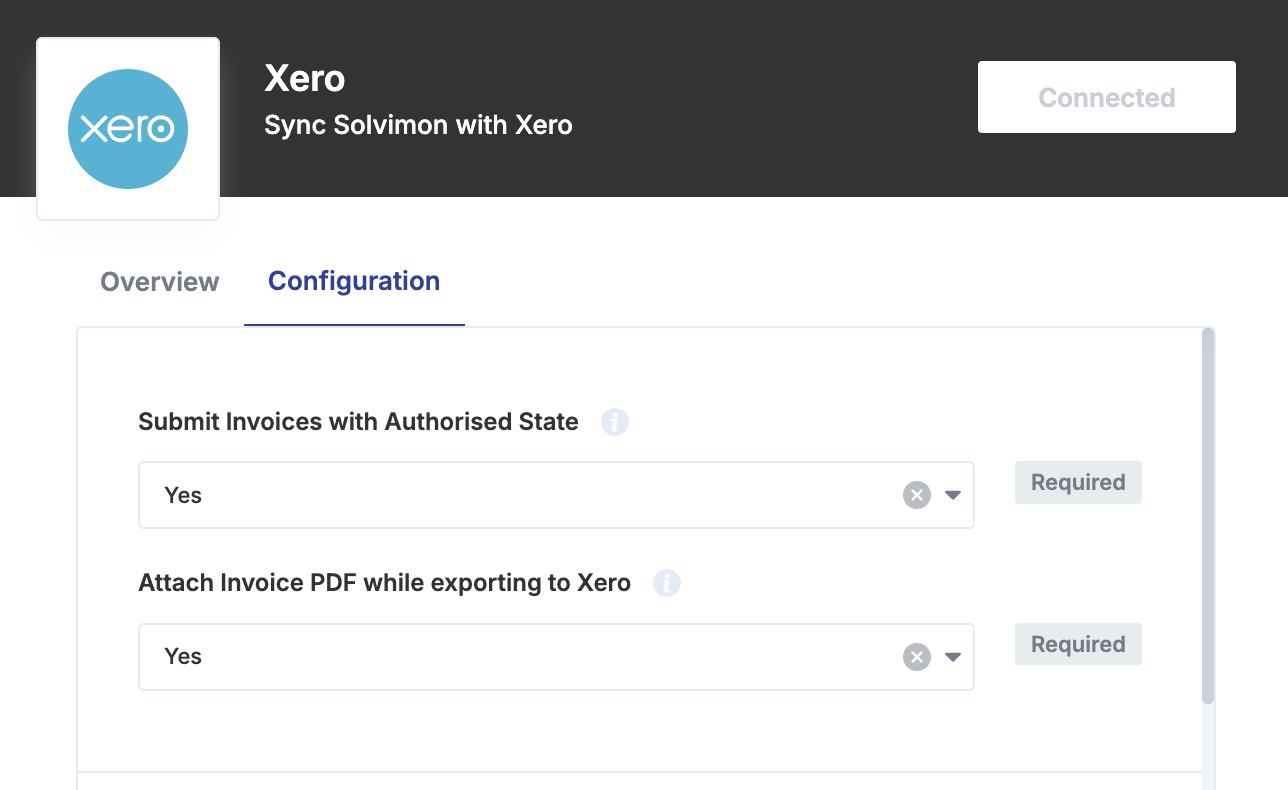Viewport: 1288px width, 790px height.
Task: Clear the Attach Invoice PDF selection
Action: (x=917, y=657)
